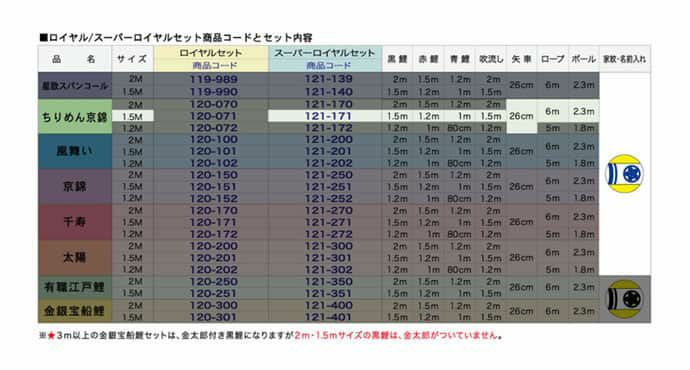
Task: Click super royal code 121-400
Action: click(328, 305)
